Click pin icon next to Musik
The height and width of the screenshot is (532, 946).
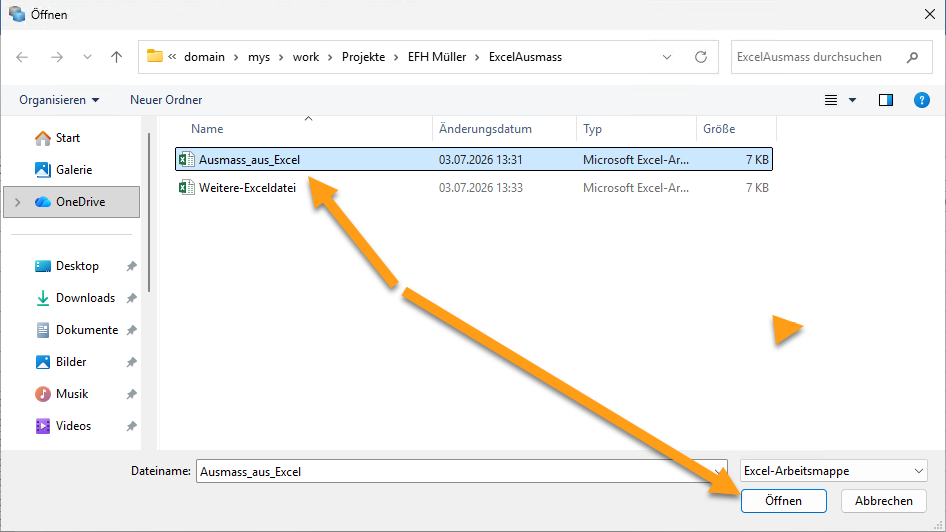(x=132, y=394)
